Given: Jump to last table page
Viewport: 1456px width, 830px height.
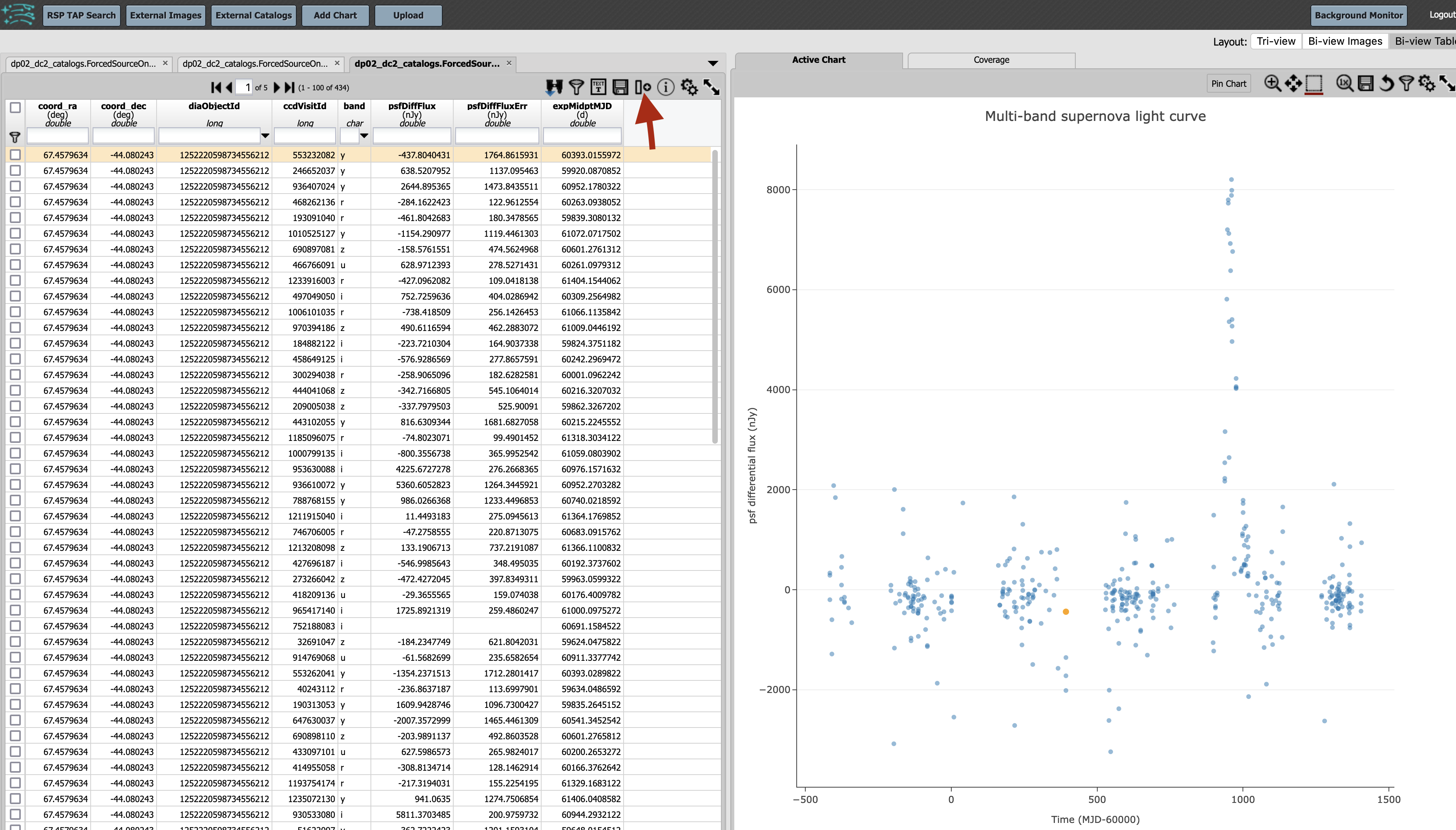Looking at the screenshot, I should 289,87.
